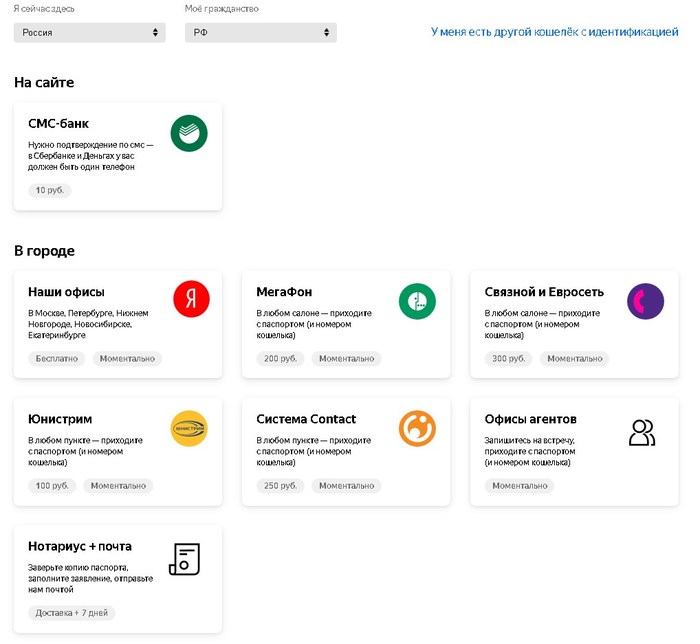Open link about another identified wallet
The height and width of the screenshot is (644, 700).
click(x=554, y=32)
